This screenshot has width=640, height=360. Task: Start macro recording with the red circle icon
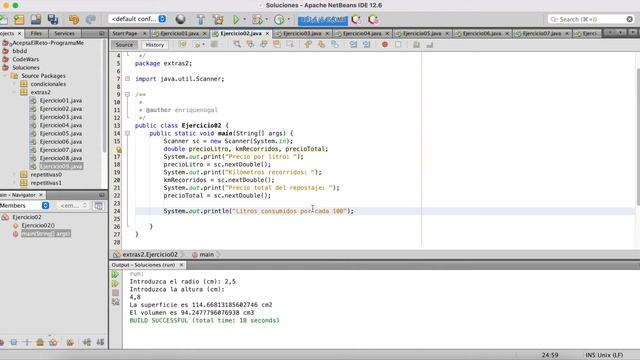click(385, 44)
